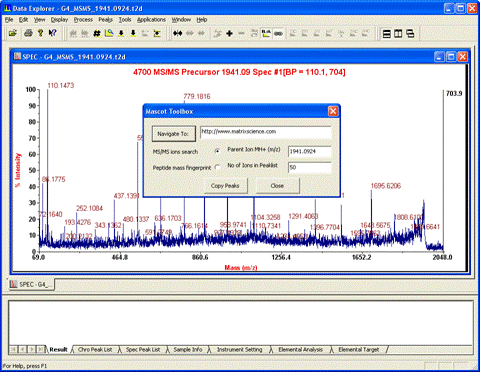480x372 pixels.
Task: Click the Open file folder icon
Action: click(x=13, y=33)
